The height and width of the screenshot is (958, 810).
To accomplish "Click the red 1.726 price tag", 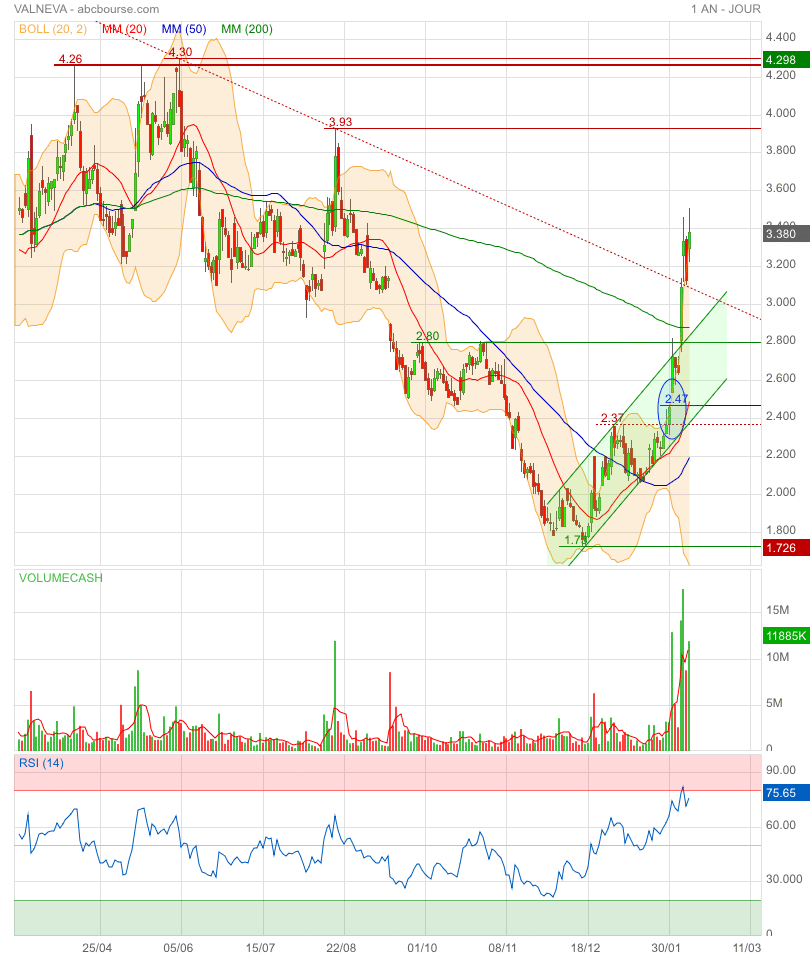I will click(x=787, y=548).
